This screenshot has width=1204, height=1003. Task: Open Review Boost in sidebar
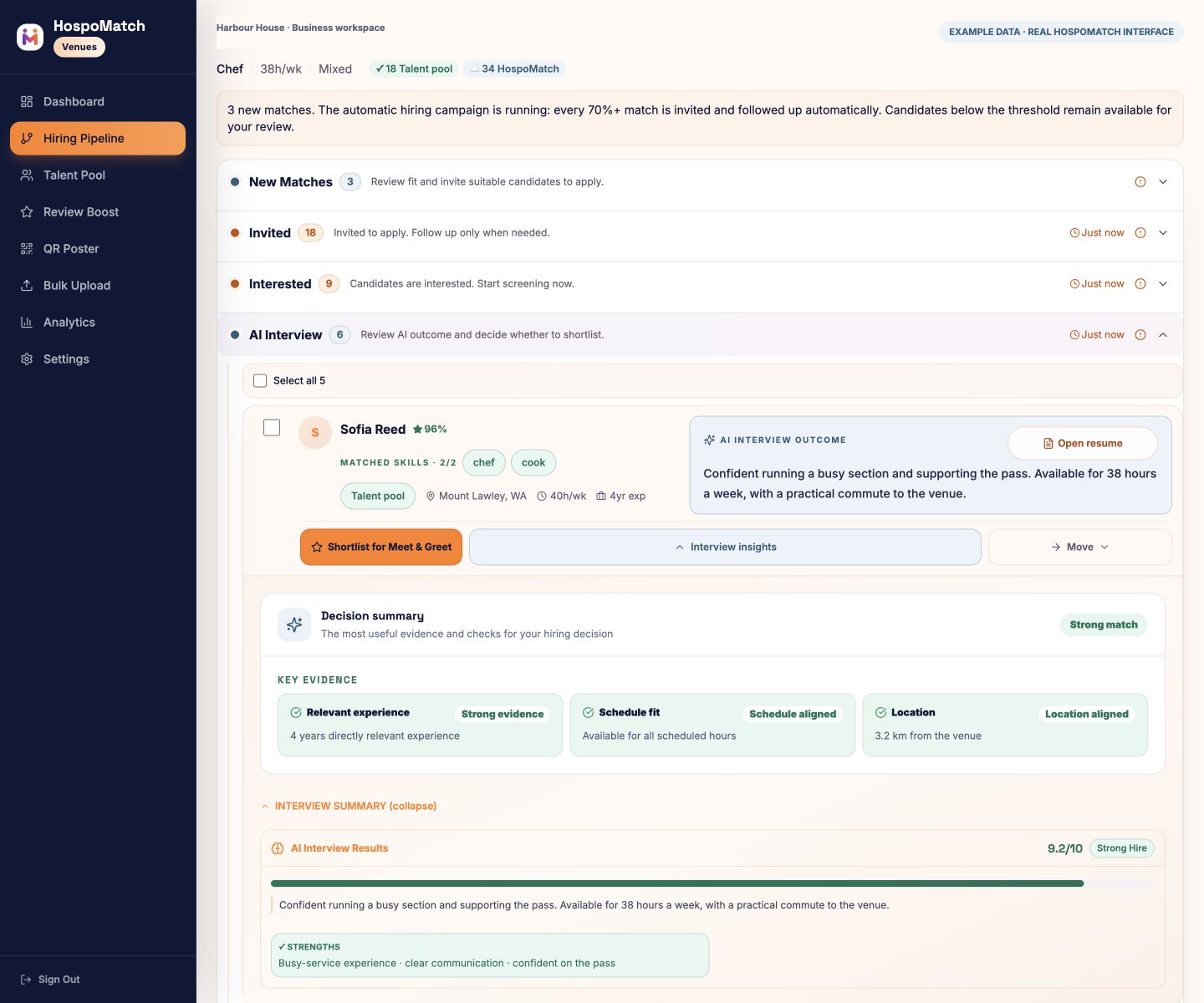pos(98,212)
